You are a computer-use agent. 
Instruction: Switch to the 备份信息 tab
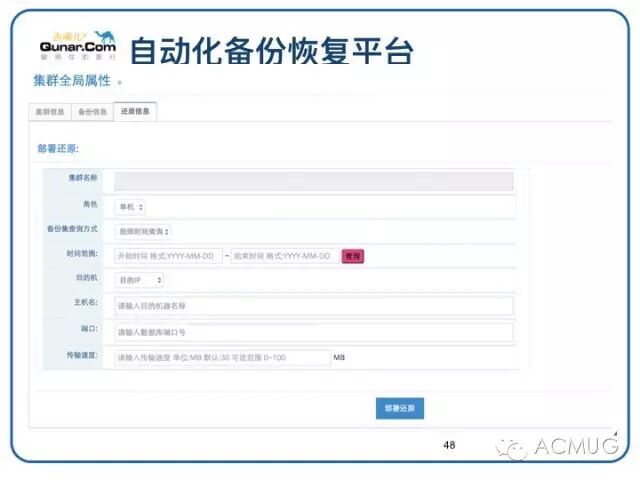coord(93,111)
